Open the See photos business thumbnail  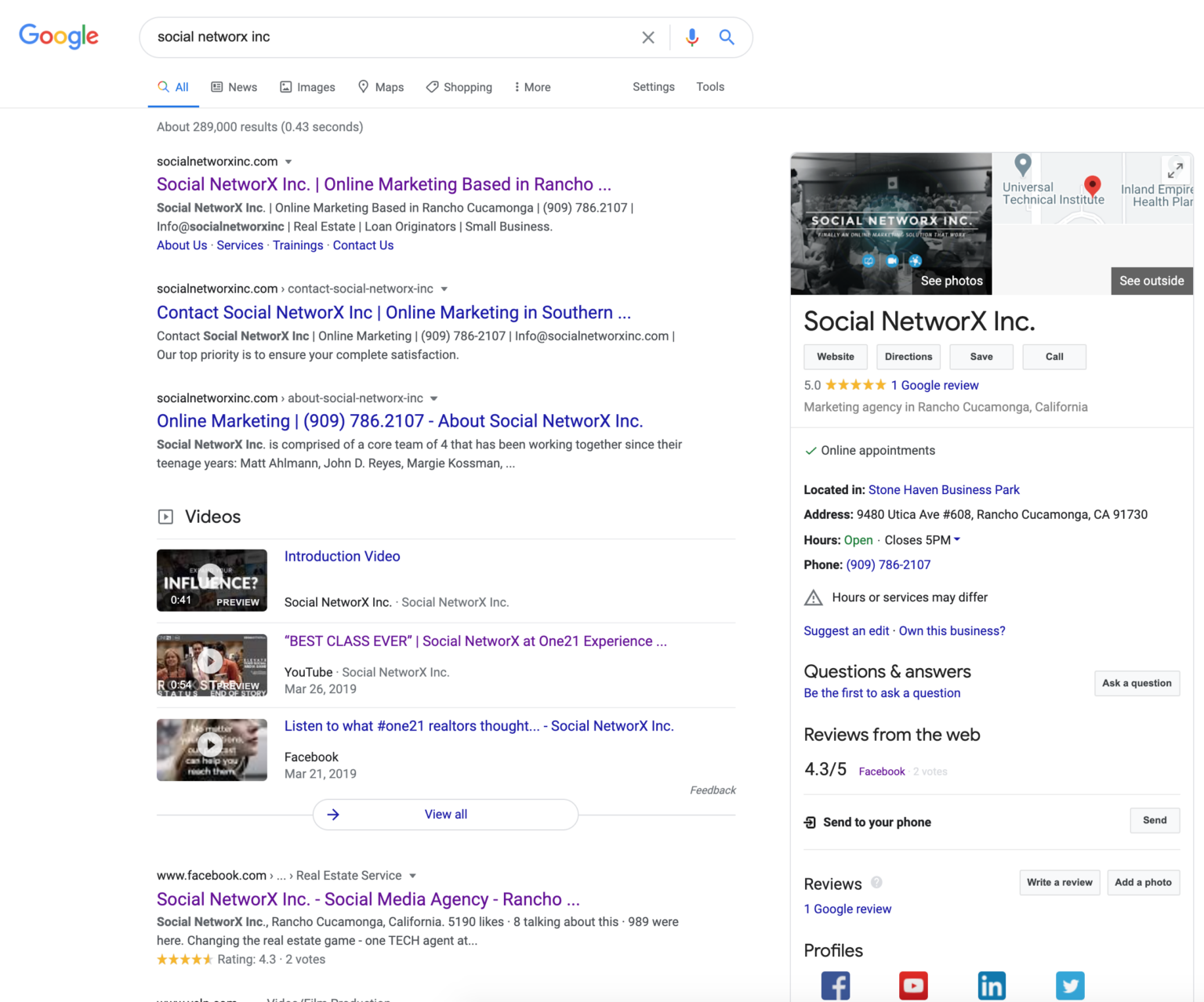[x=891, y=224]
